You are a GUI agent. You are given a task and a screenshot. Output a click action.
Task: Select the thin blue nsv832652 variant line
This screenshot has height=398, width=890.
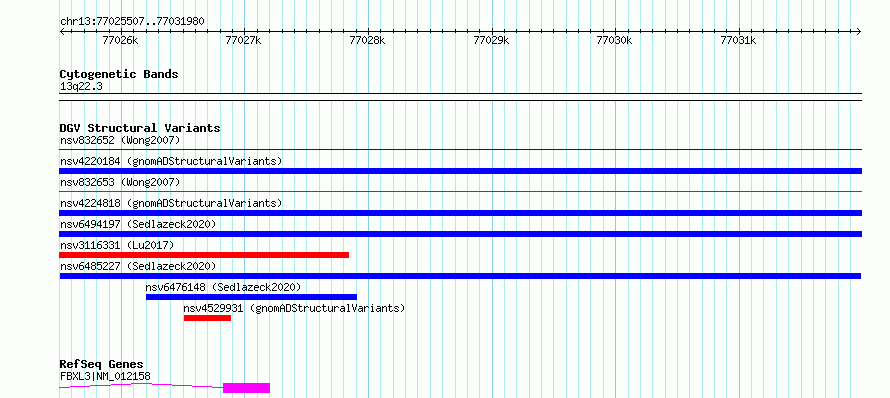pos(460,150)
